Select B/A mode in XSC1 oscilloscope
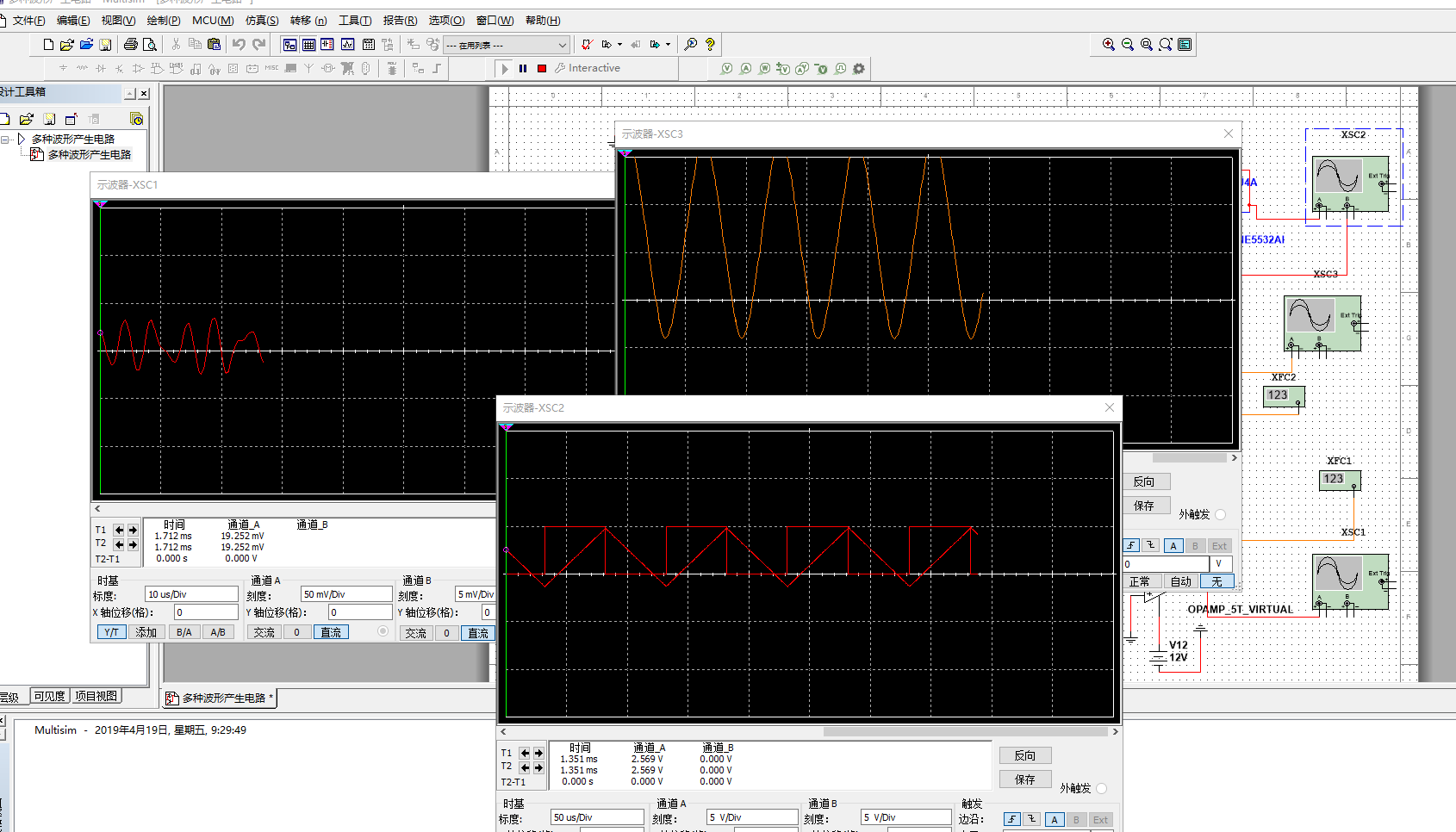The image size is (1456, 832). (184, 632)
